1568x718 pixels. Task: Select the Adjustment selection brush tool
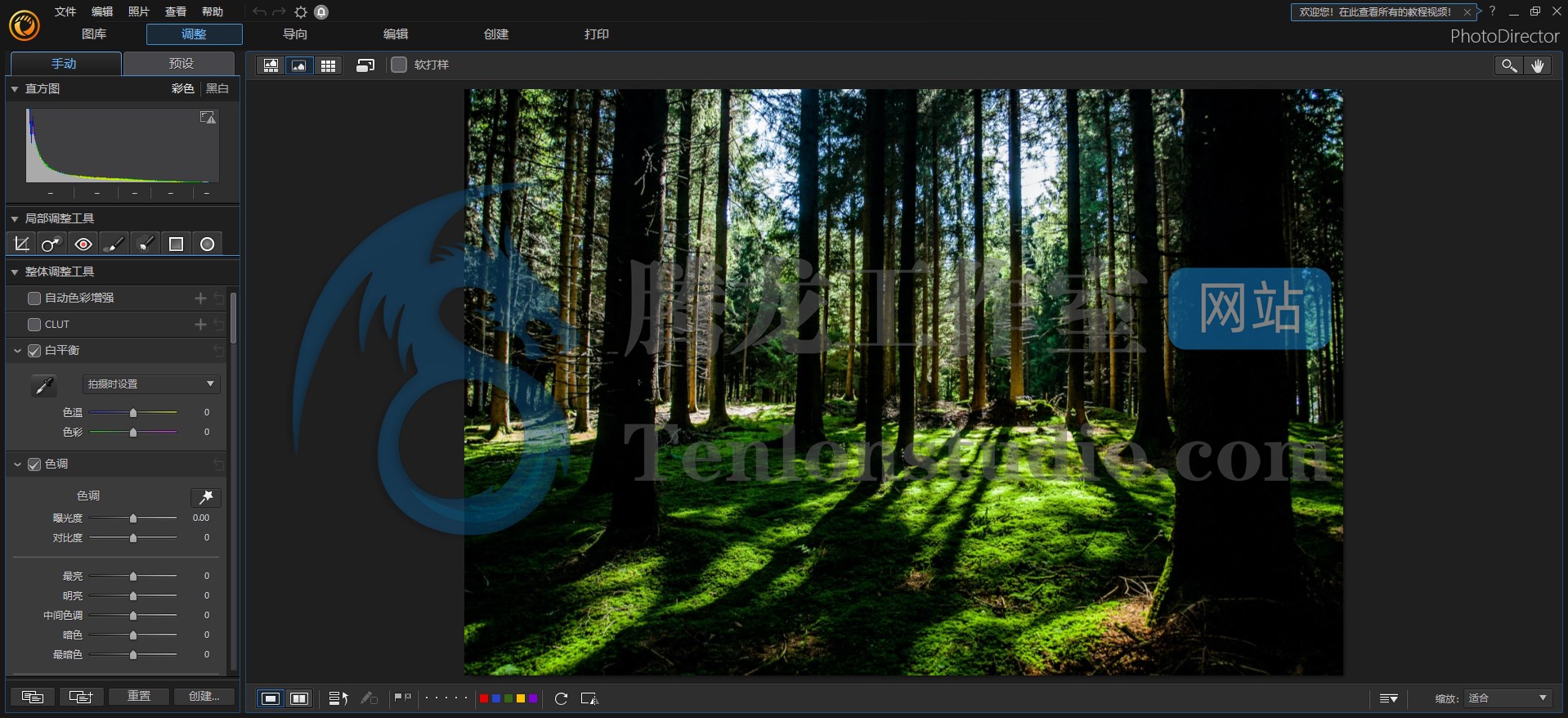[x=146, y=244]
